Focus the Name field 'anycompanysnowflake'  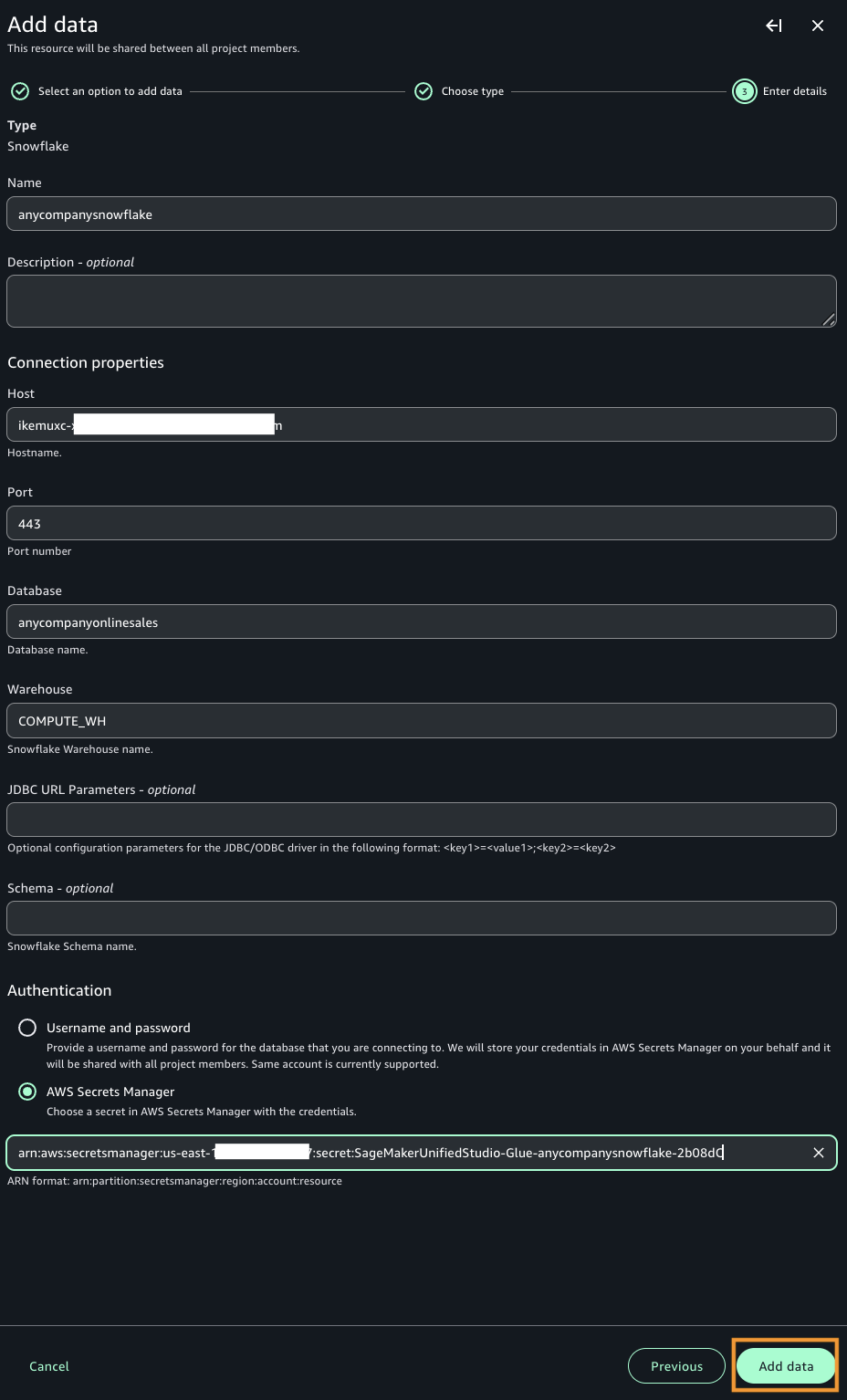coord(422,214)
